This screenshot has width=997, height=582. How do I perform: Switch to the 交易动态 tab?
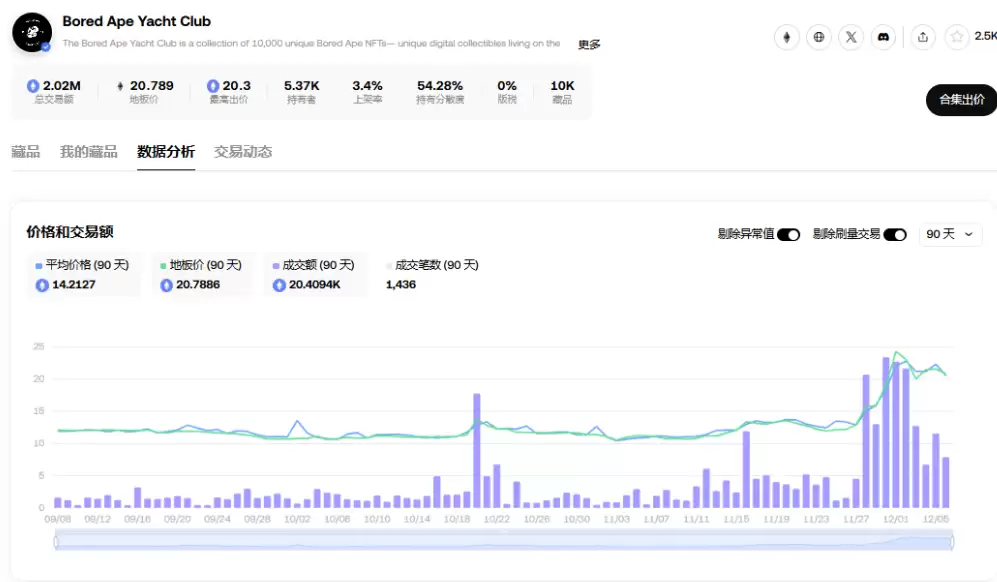coord(244,152)
